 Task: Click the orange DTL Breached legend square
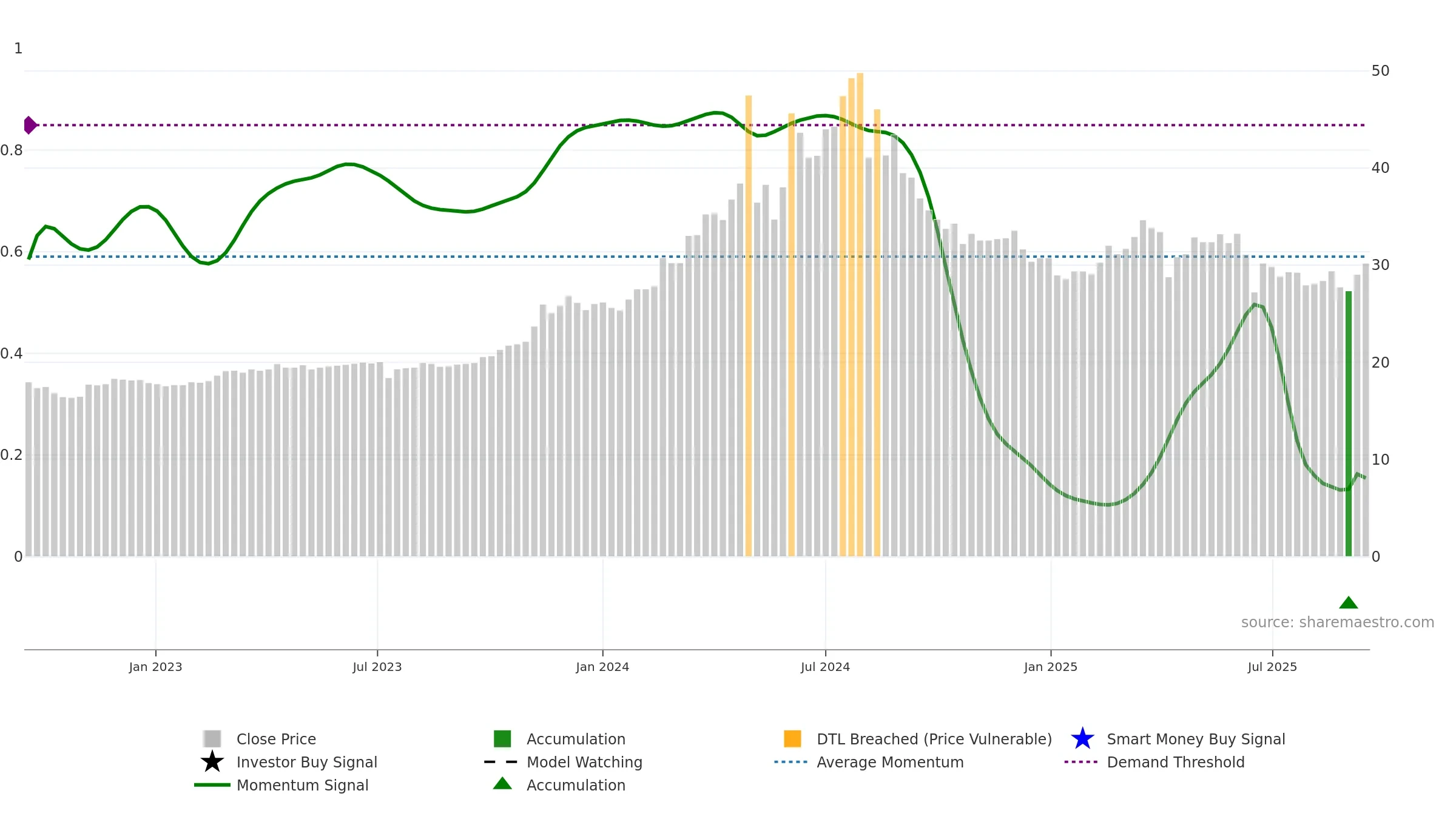(x=792, y=738)
